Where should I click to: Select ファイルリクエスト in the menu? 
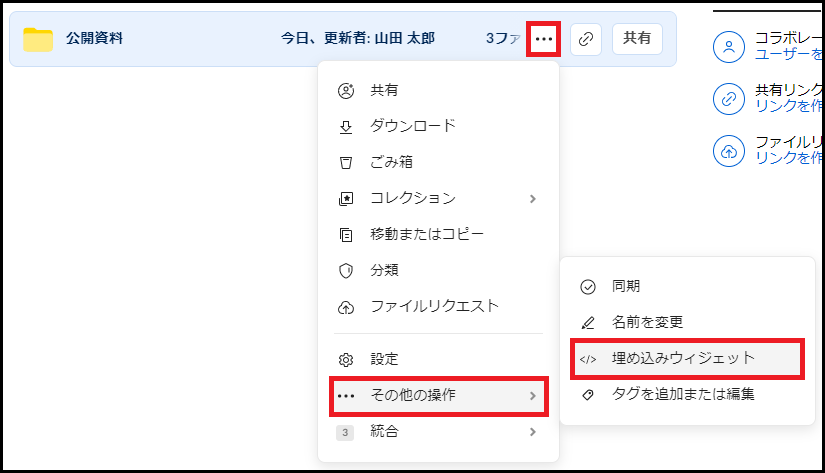point(438,306)
